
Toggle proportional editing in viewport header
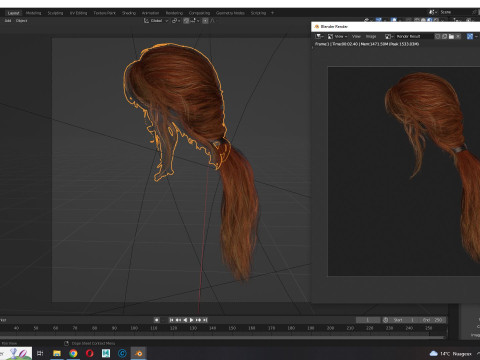tap(205, 21)
